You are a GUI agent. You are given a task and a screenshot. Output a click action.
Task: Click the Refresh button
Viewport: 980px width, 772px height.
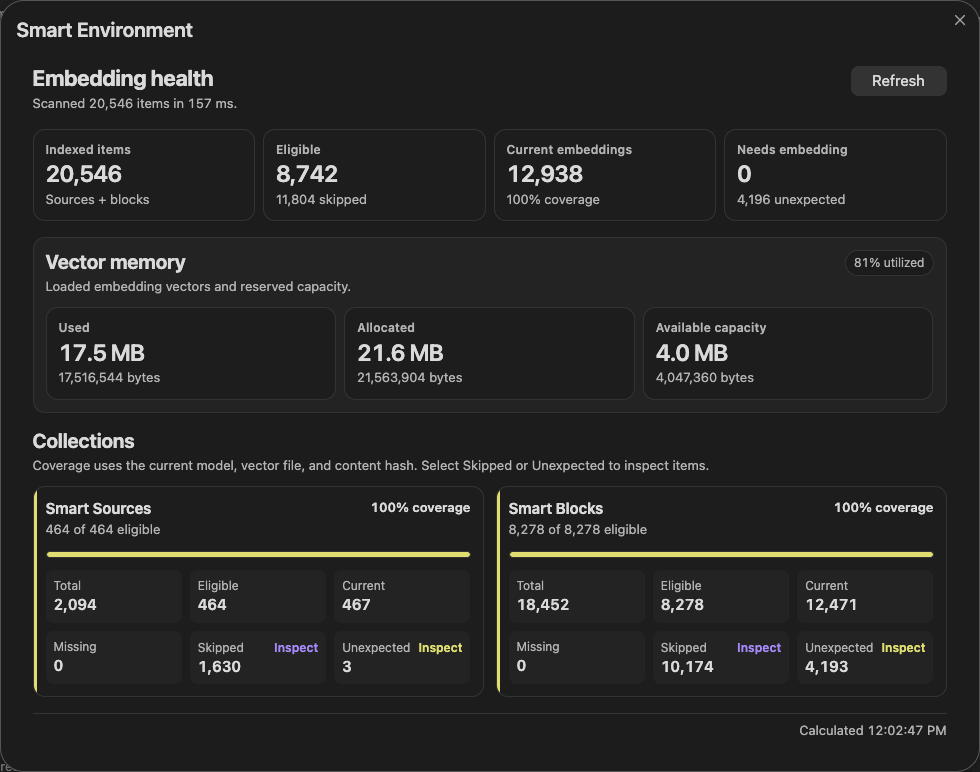(898, 81)
